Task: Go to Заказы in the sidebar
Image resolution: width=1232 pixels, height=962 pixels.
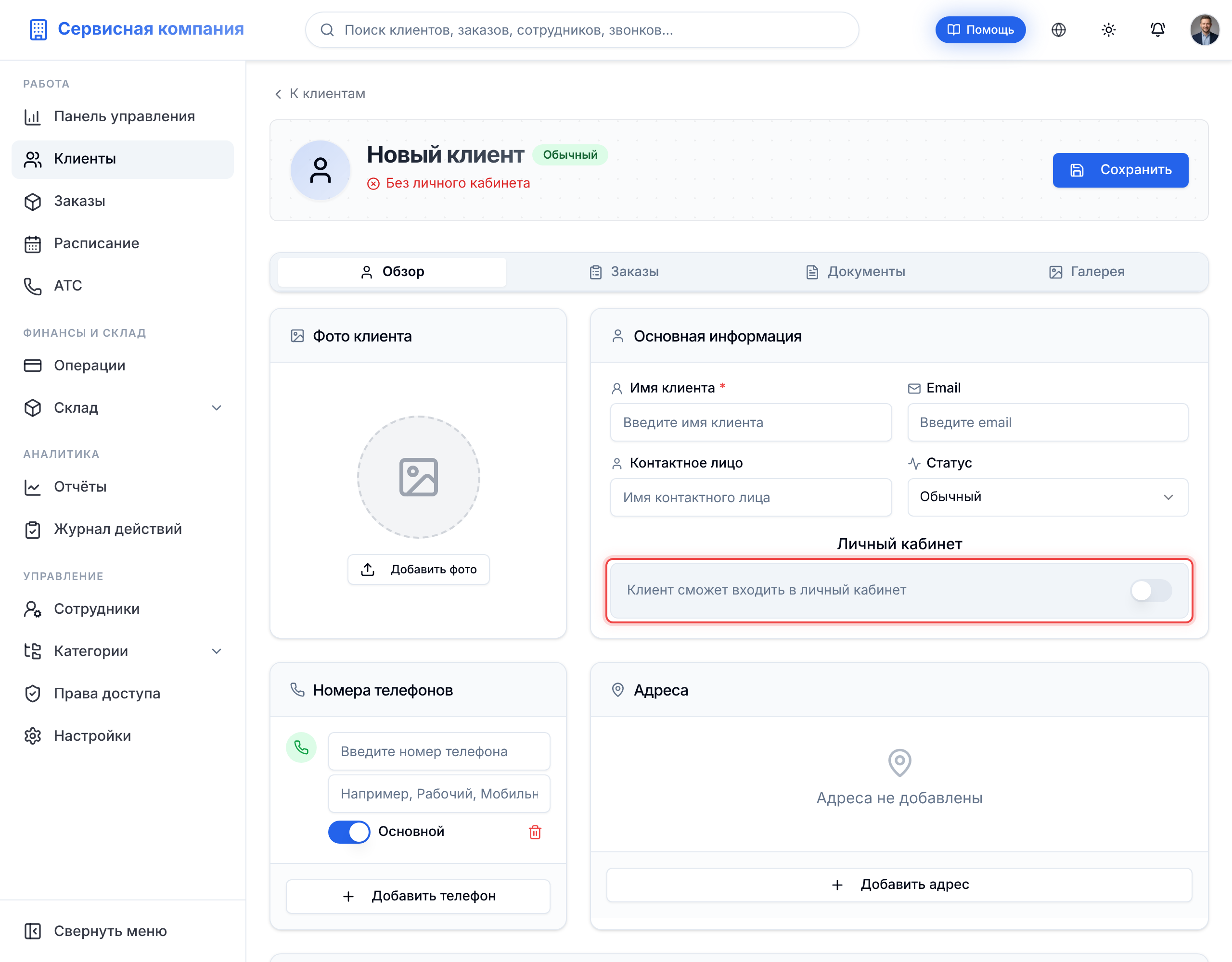Action: tap(122, 202)
